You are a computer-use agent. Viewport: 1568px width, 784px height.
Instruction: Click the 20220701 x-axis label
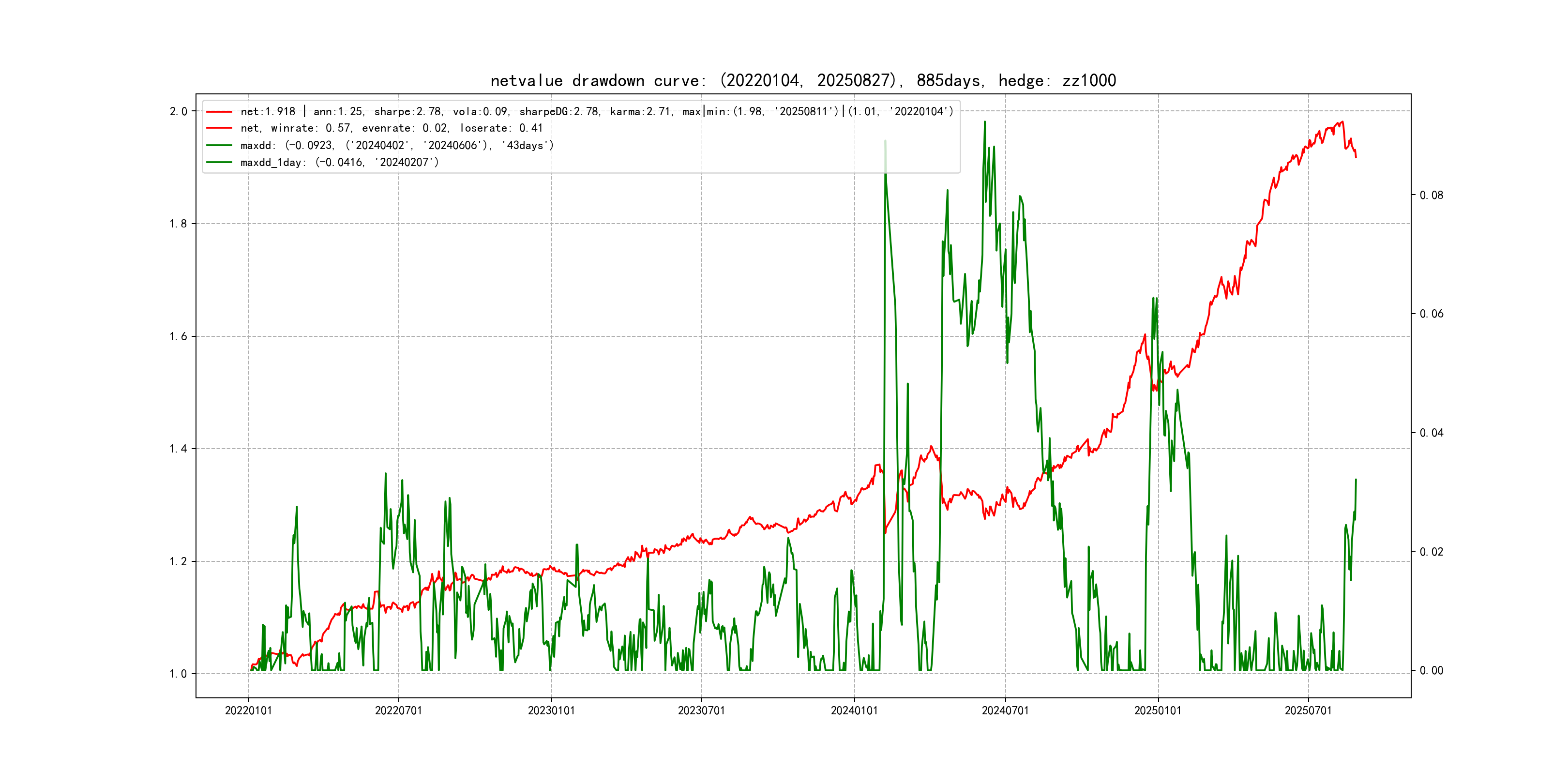point(398,710)
